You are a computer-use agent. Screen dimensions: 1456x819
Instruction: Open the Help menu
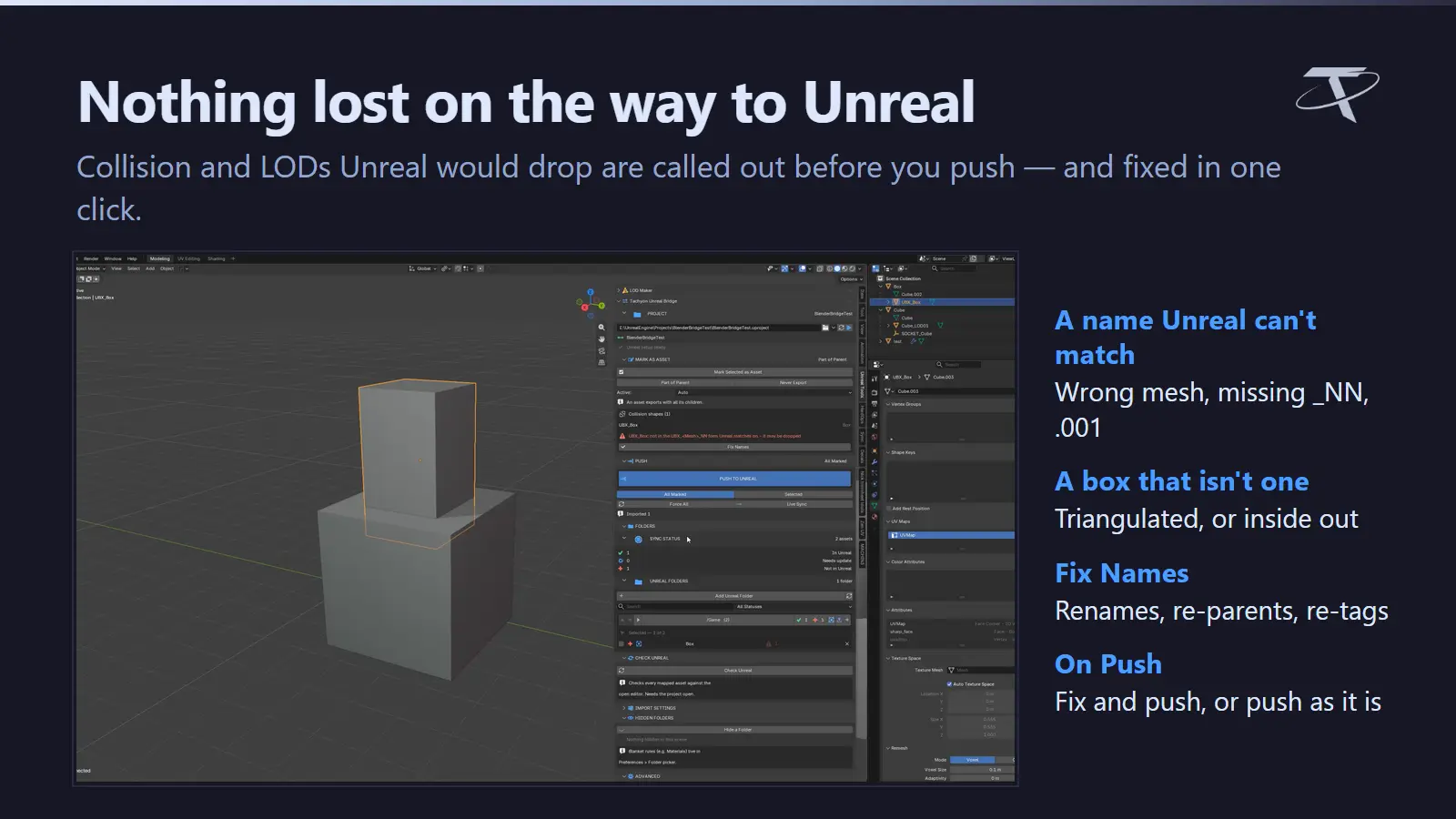132,258
